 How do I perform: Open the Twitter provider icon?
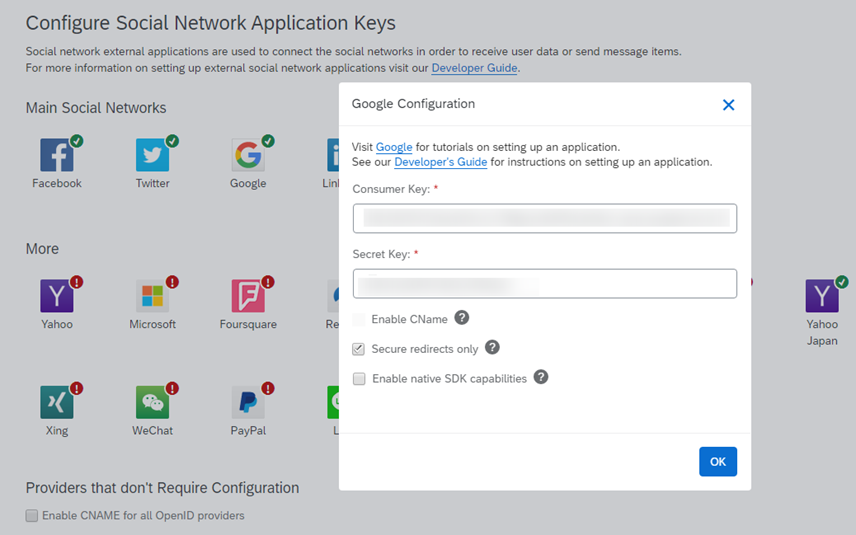[152, 155]
